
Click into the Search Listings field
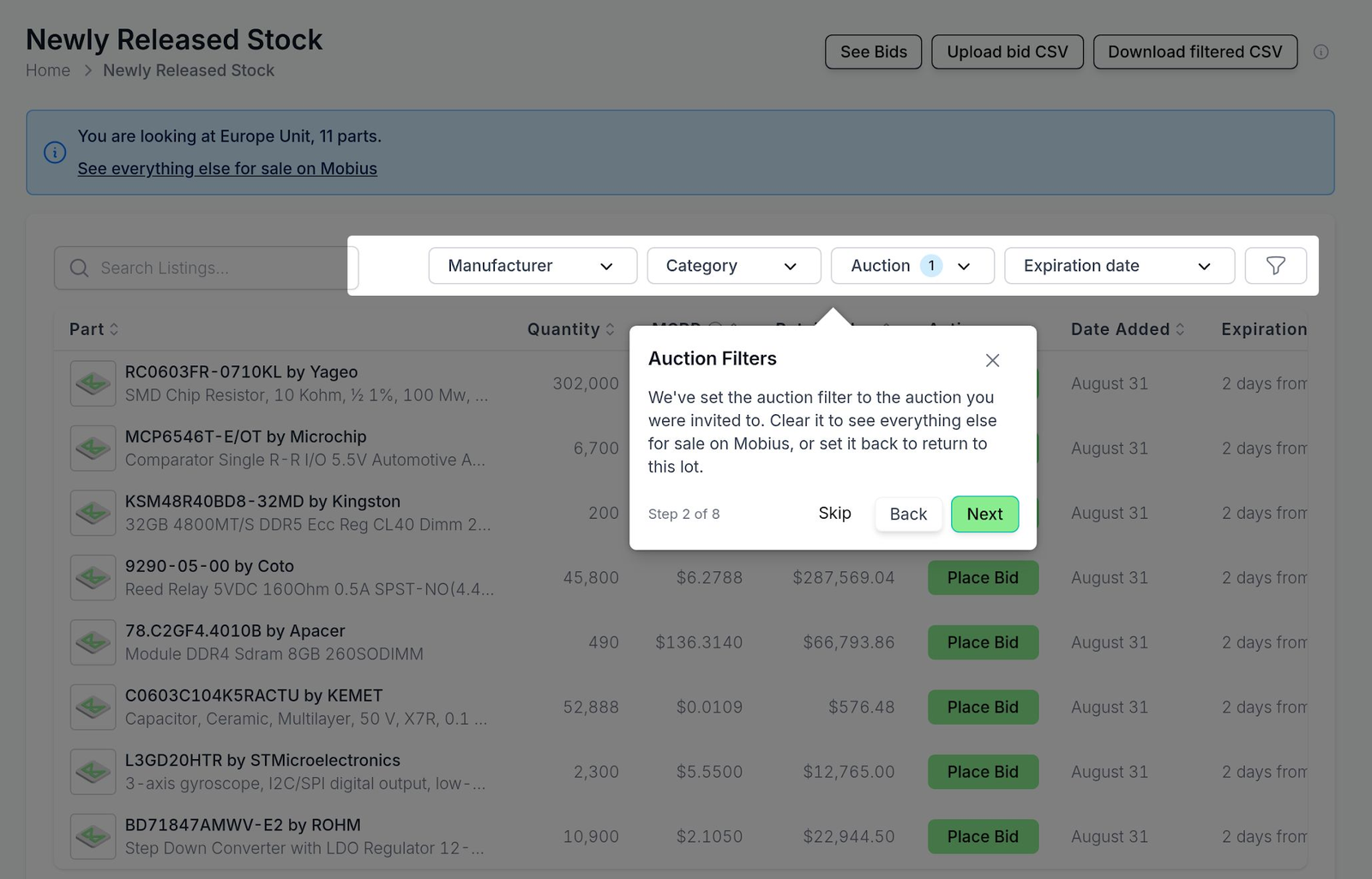207,268
